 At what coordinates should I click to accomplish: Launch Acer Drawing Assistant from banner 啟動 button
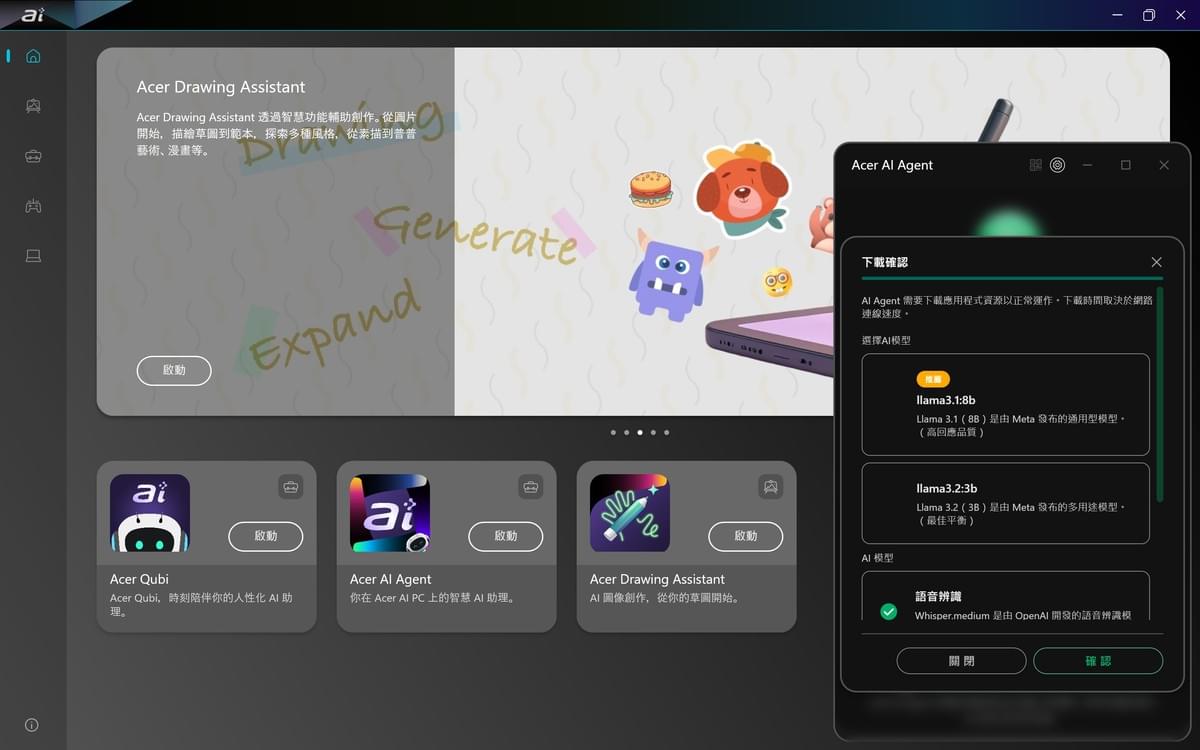(x=174, y=370)
